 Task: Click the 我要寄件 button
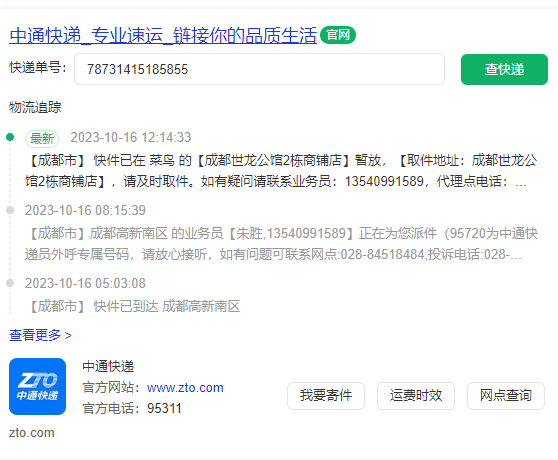pos(326,396)
